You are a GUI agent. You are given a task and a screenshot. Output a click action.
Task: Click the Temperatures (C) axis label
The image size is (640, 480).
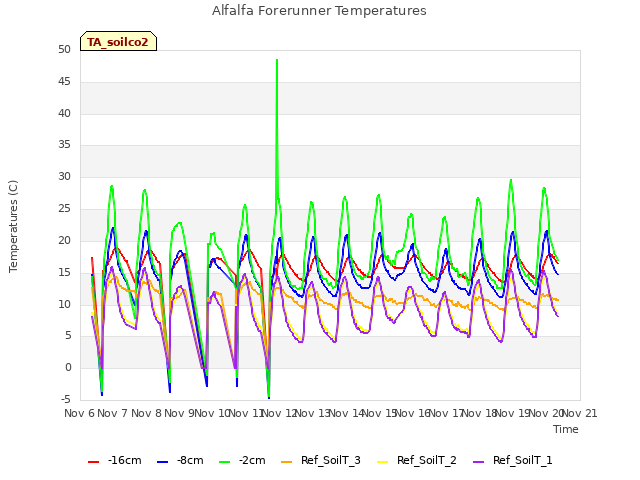tap(13, 226)
